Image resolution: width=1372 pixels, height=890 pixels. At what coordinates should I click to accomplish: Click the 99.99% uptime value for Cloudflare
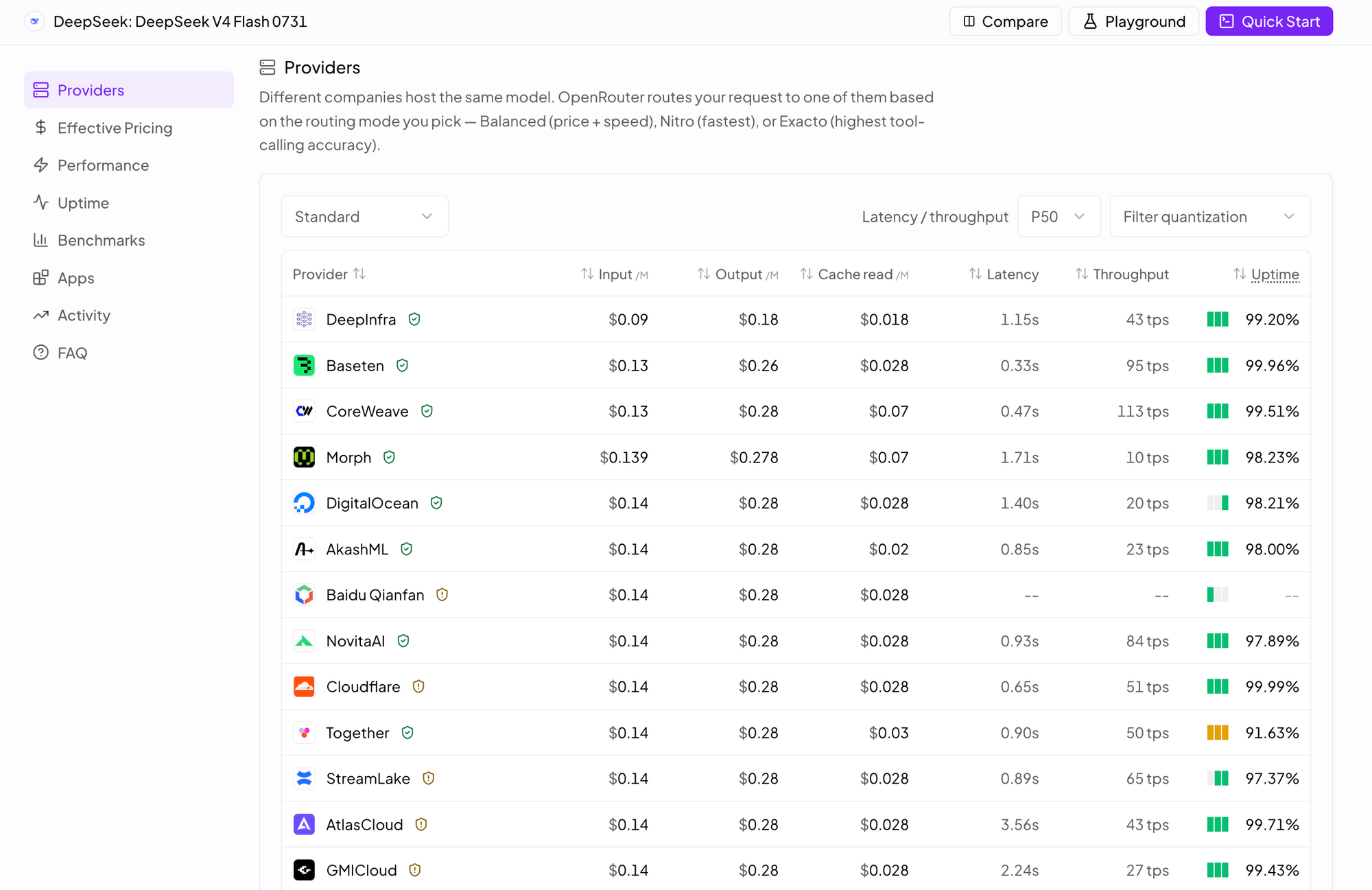tap(1273, 687)
